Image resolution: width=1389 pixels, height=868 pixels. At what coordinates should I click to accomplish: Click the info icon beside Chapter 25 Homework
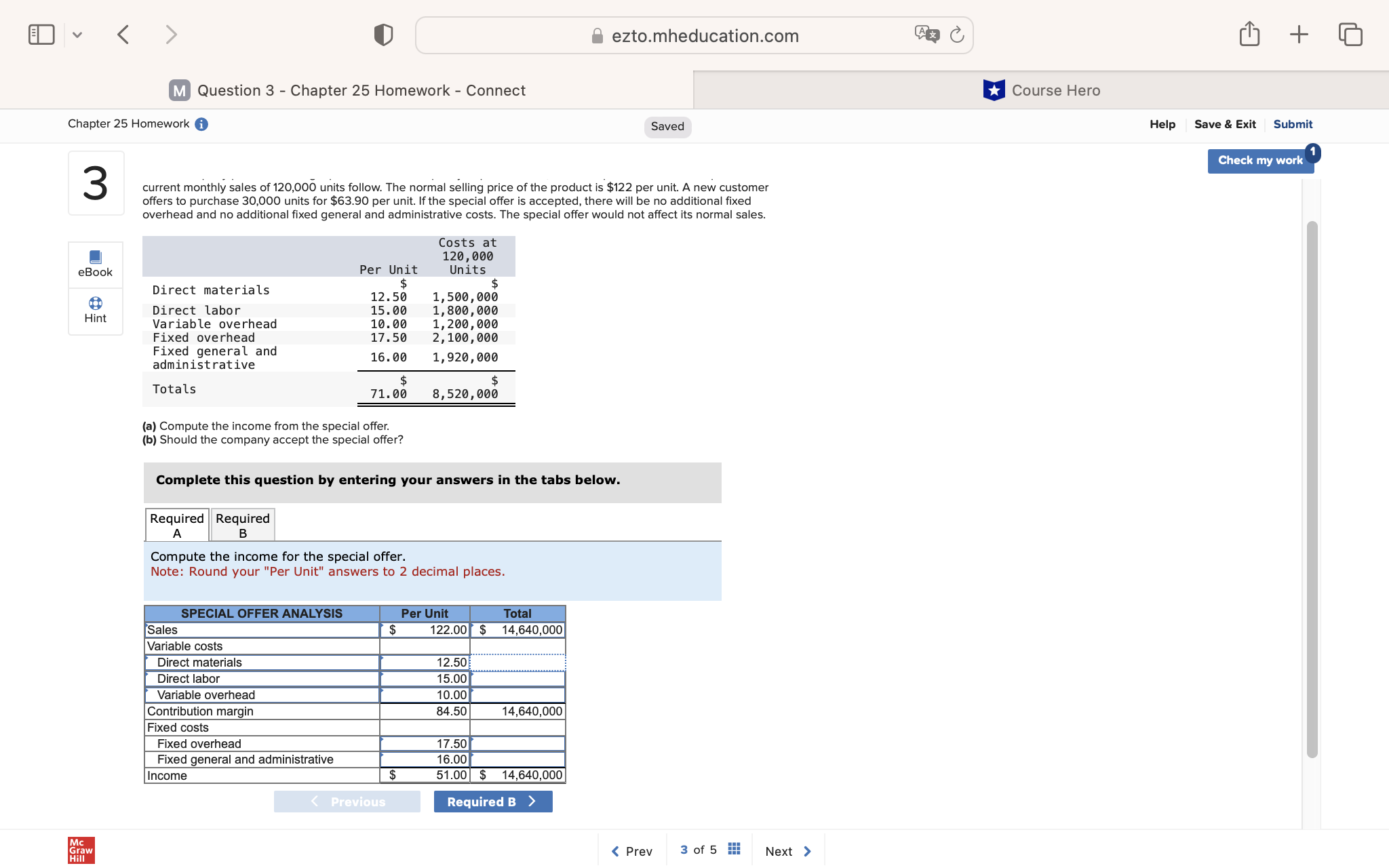tap(201, 123)
